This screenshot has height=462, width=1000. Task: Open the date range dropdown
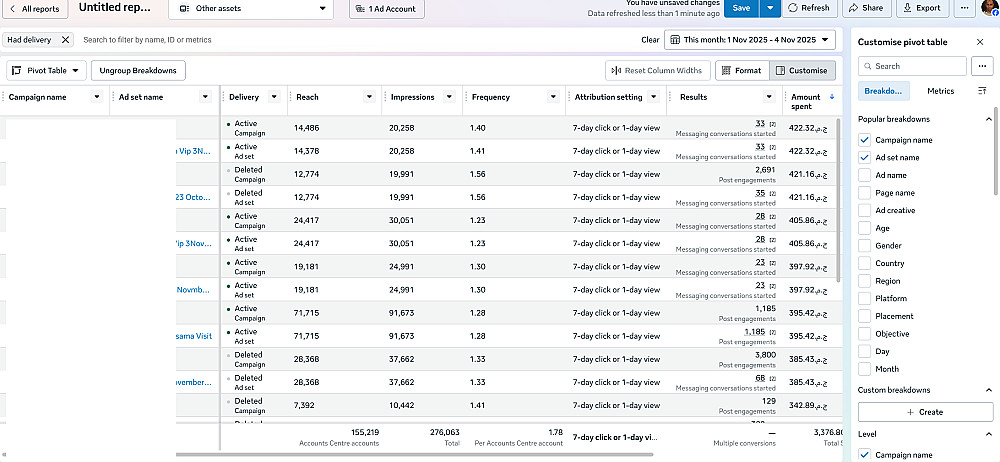click(x=750, y=40)
